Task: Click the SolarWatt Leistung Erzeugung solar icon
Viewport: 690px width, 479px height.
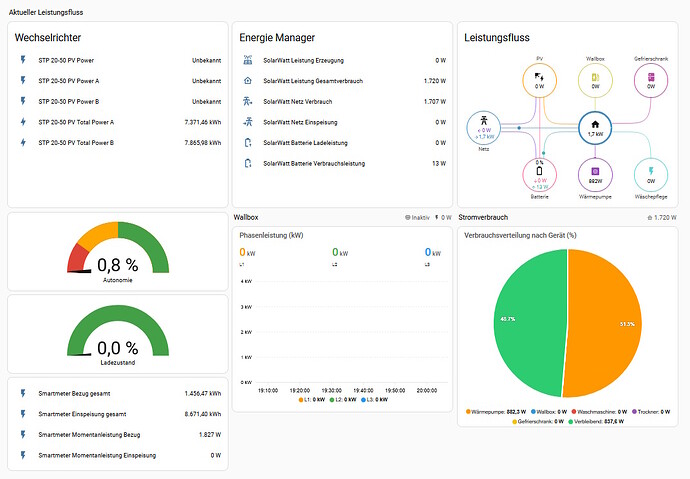Action: coord(248,60)
